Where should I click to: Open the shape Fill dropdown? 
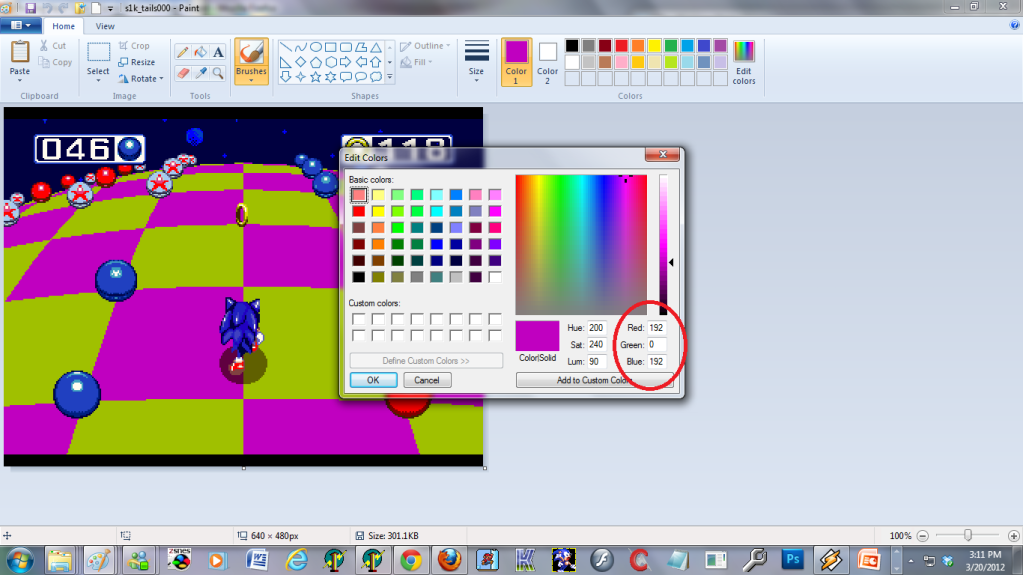point(416,62)
